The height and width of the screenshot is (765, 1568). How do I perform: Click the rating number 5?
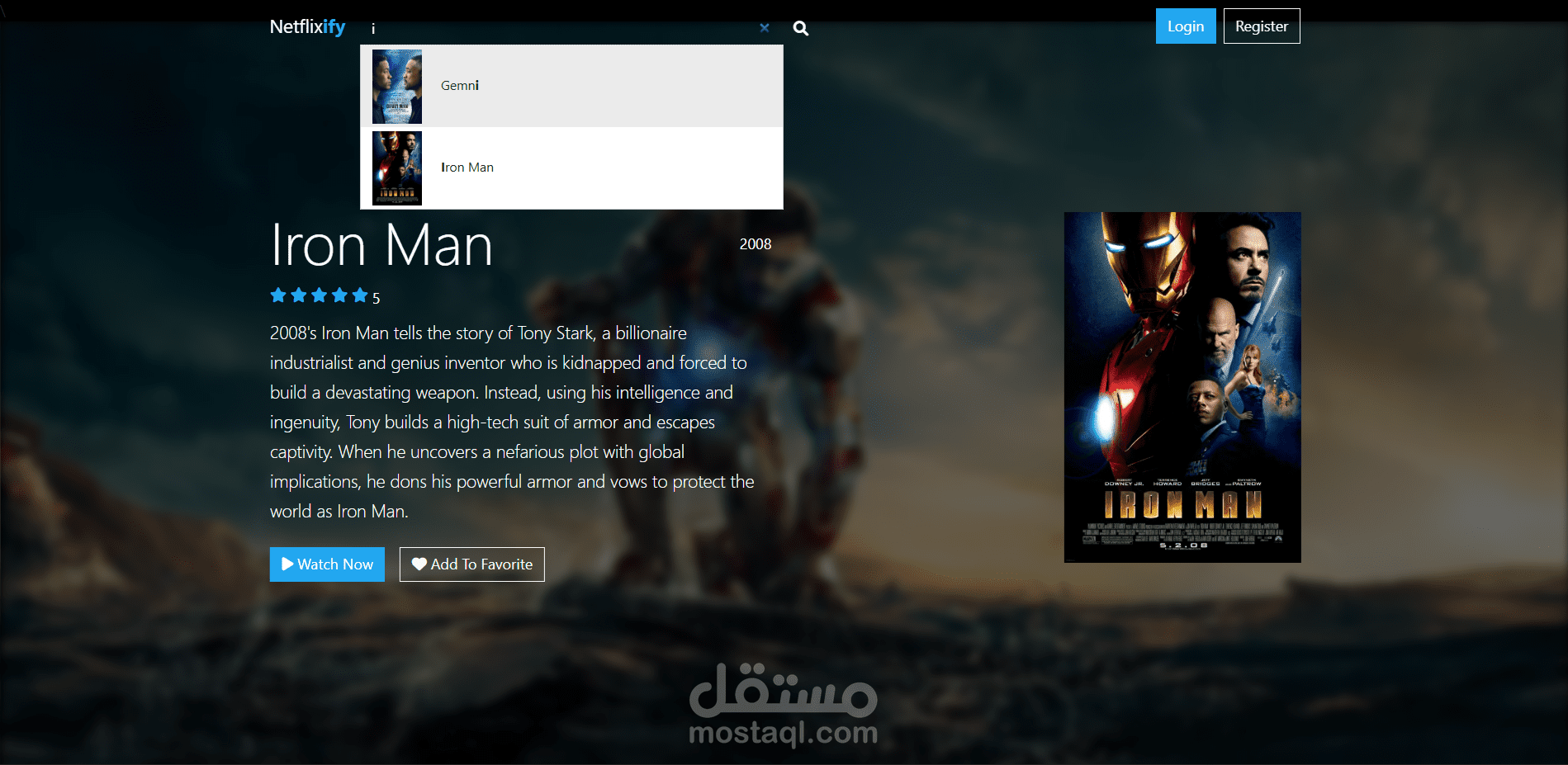point(377,298)
